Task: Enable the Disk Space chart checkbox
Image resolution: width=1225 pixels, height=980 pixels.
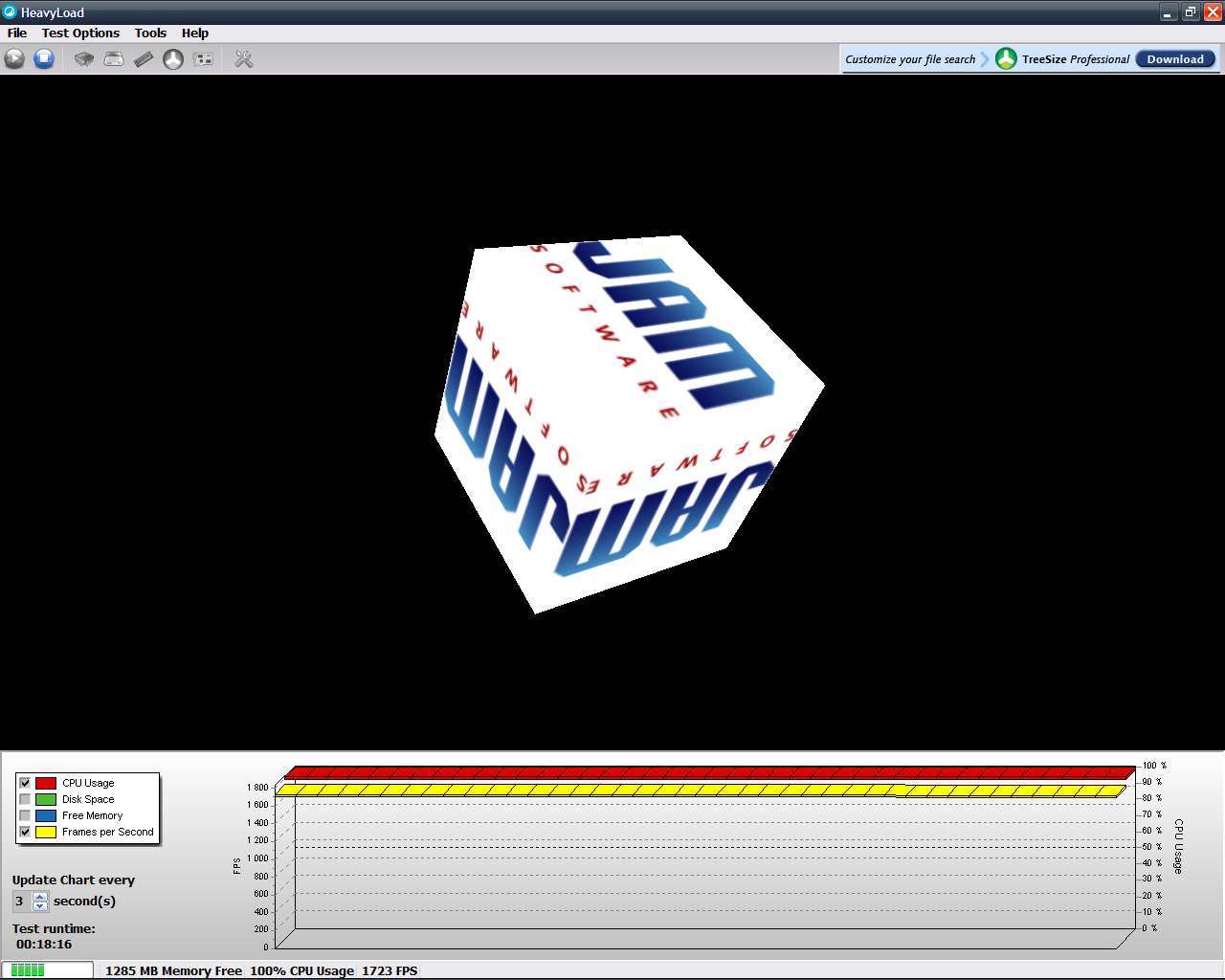Action: coord(25,799)
